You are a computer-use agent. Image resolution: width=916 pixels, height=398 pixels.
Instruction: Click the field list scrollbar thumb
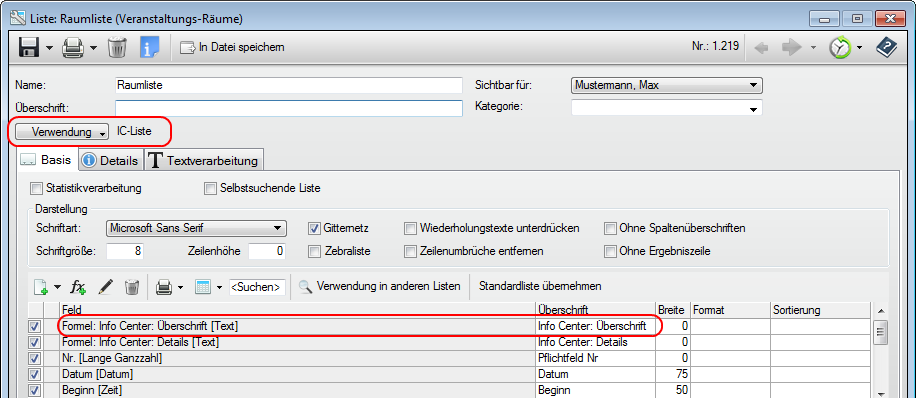click(880, 333)
